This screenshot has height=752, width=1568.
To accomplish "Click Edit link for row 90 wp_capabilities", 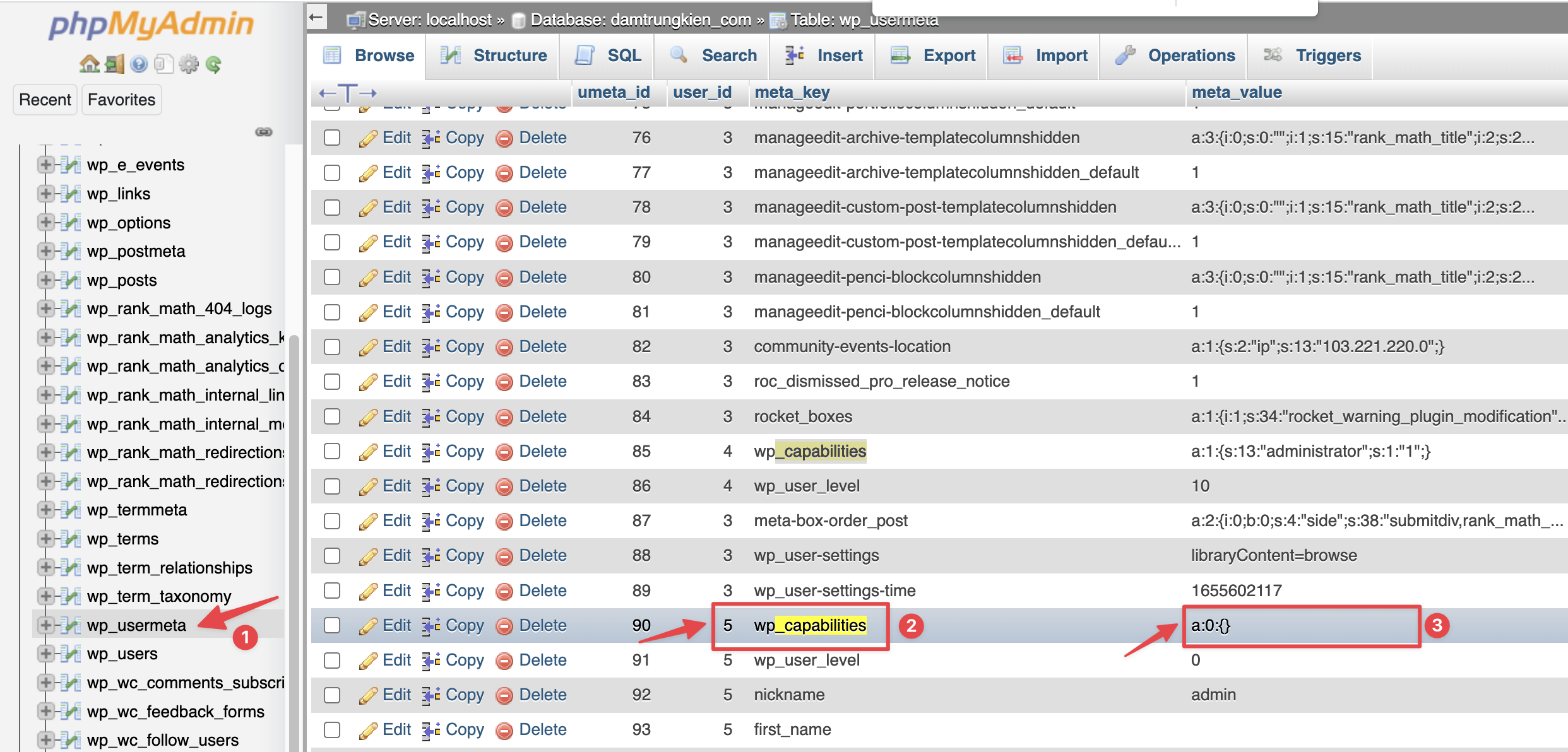I will pyautogui.click(x=396, y=626).
